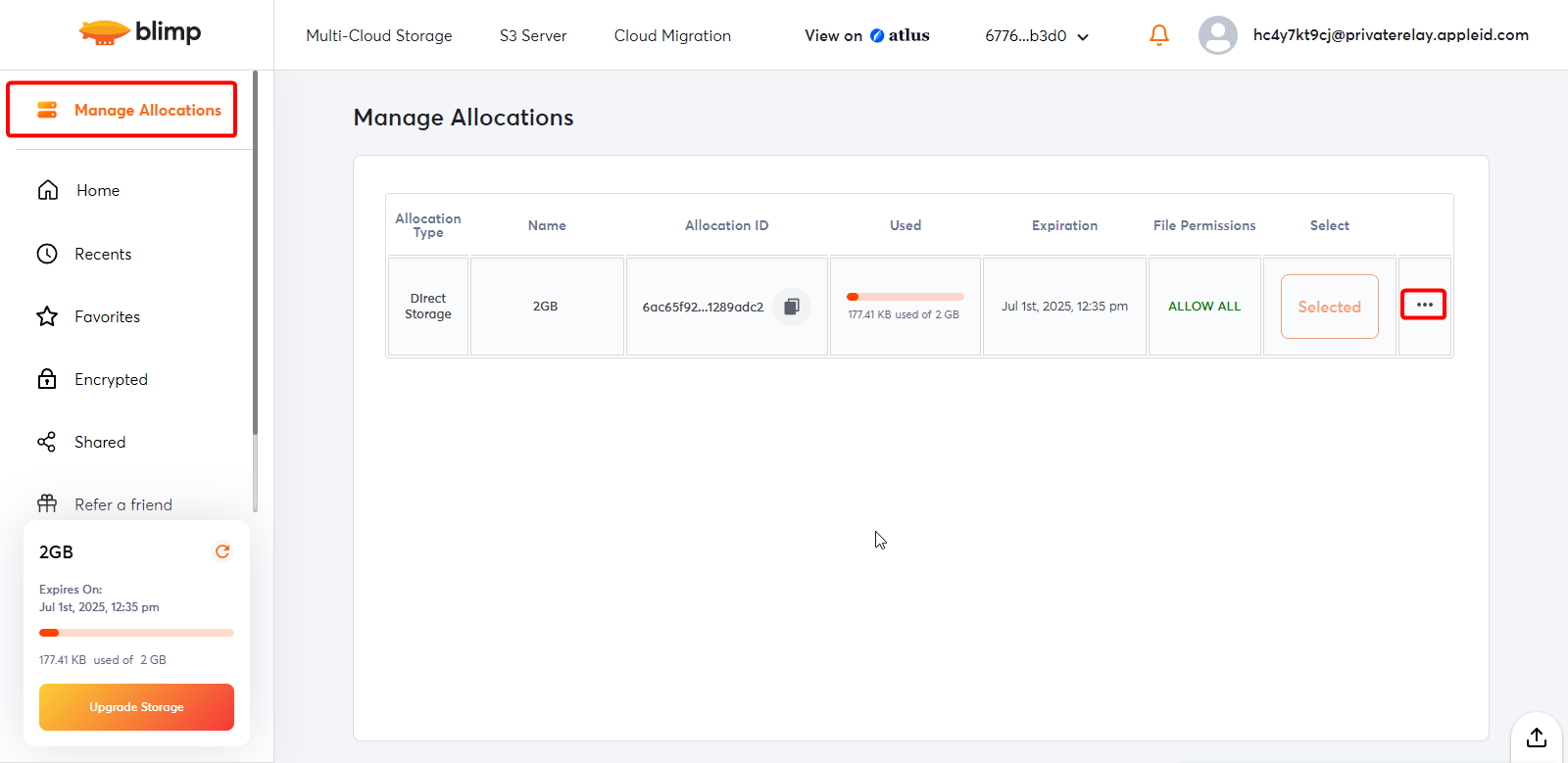Copy the allocation ID with copy icon
This screenshot has height=763, width=1568.
(x=792, y=307)
